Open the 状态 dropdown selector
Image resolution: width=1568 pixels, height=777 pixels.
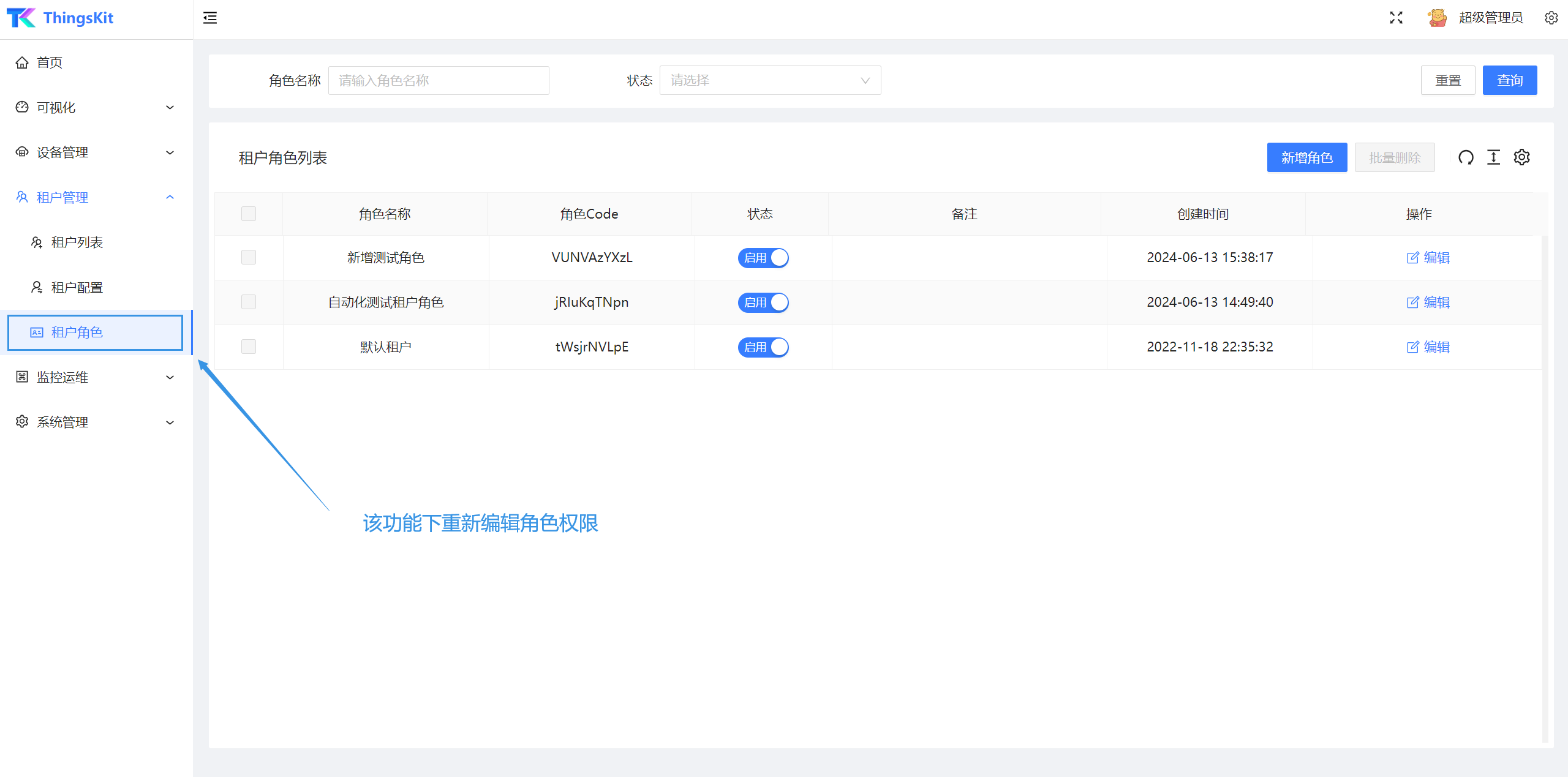770,80
